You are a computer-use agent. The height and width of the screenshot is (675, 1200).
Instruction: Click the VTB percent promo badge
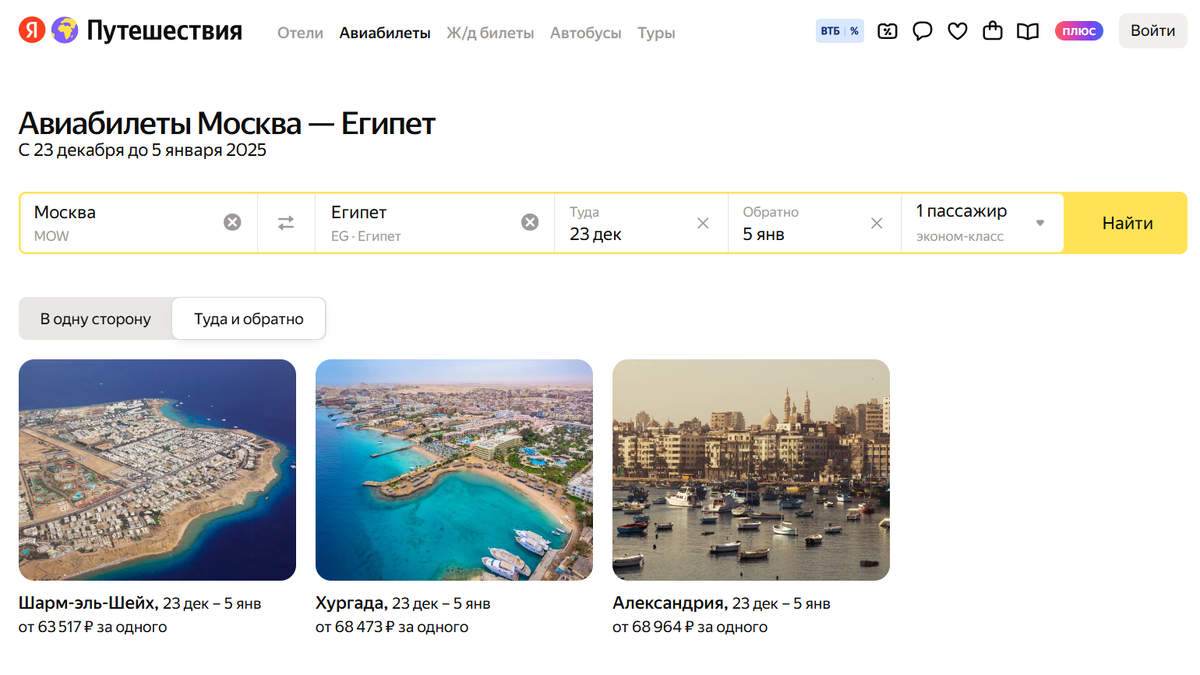pyautogui.click(x=840, y=31)
